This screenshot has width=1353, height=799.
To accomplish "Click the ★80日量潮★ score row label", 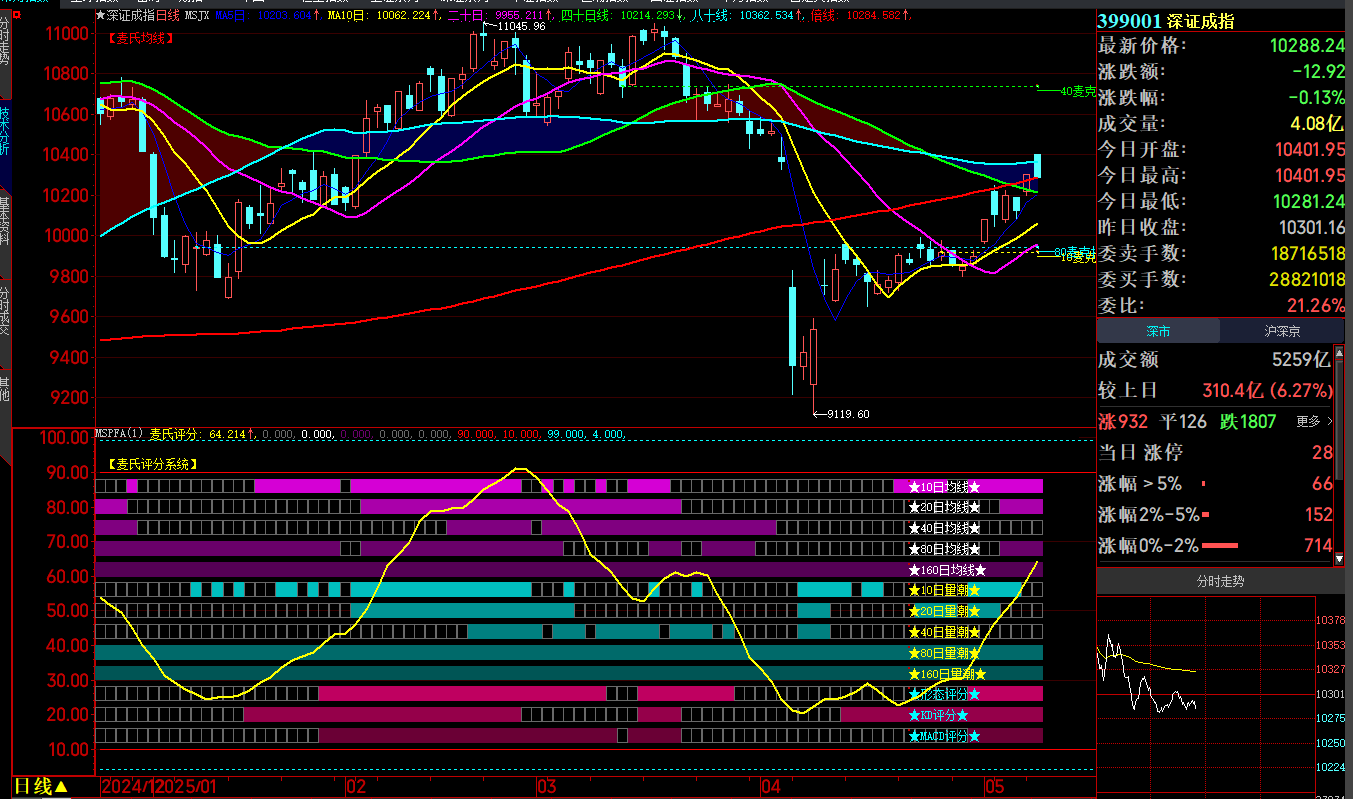I will pyautogui.click(x=943, y=653).
